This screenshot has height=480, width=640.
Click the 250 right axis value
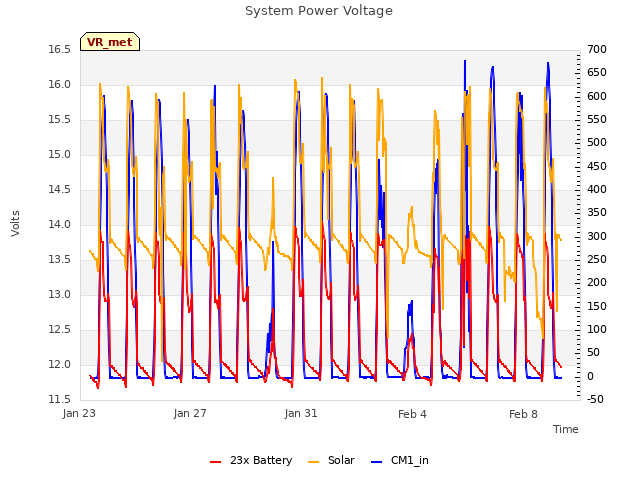pos(597,260)
